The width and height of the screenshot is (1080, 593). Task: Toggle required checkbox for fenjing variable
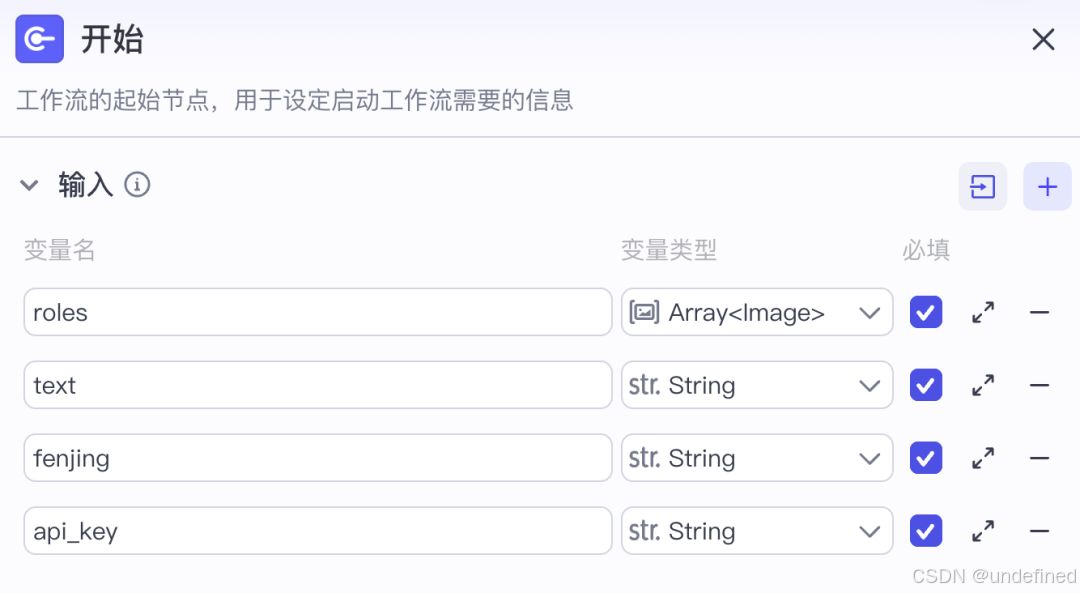(926, 459)
